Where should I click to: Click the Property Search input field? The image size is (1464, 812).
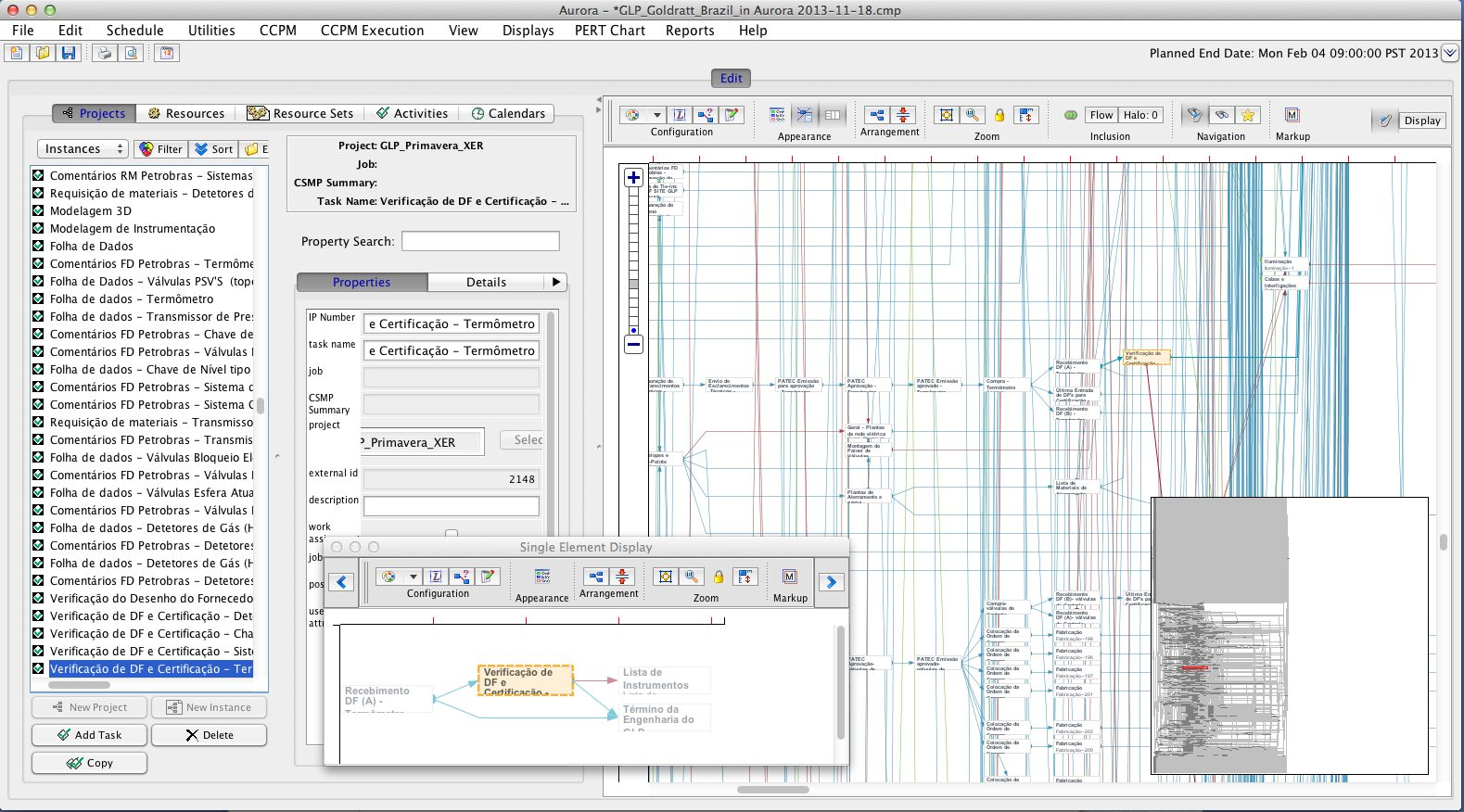tap(480, 241)
